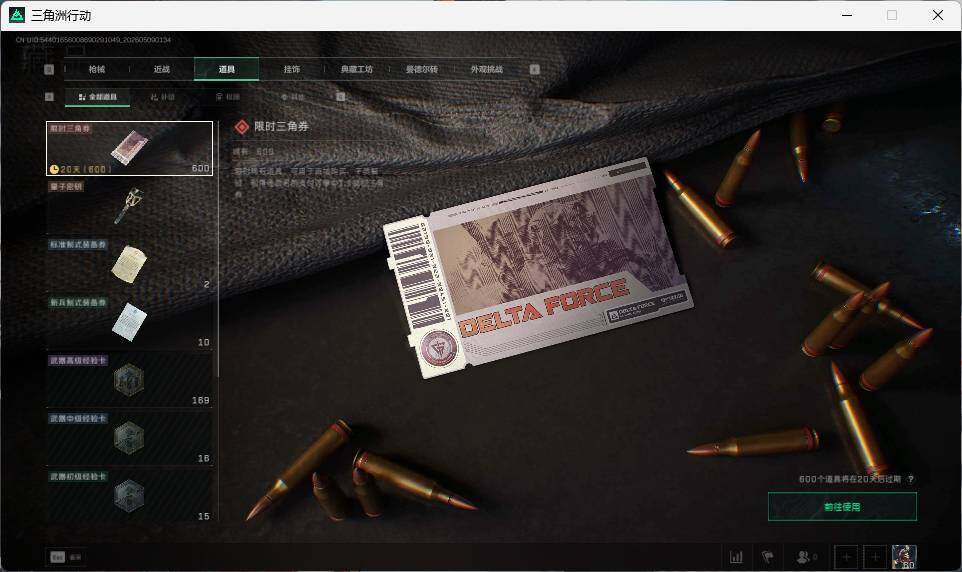Open the friends icon in bottom bar

point(803,557)
